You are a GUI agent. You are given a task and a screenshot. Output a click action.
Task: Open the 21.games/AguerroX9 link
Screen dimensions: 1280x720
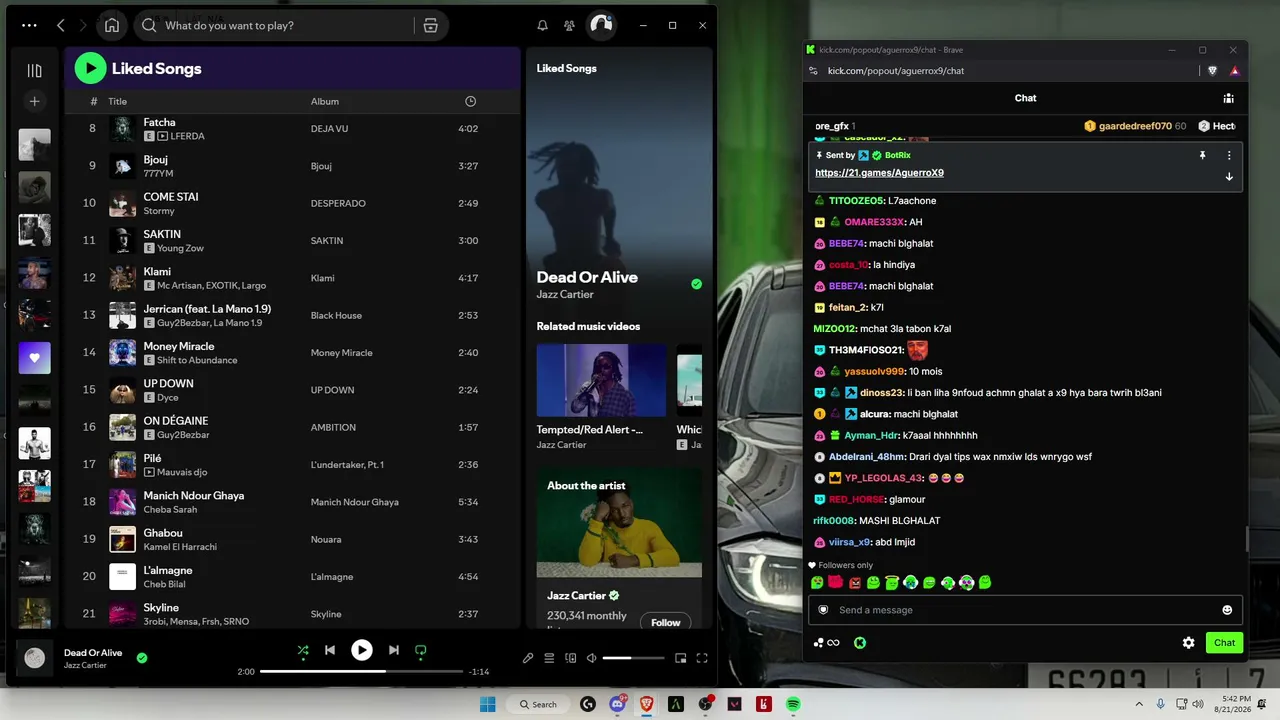click(x=879, y=173)
